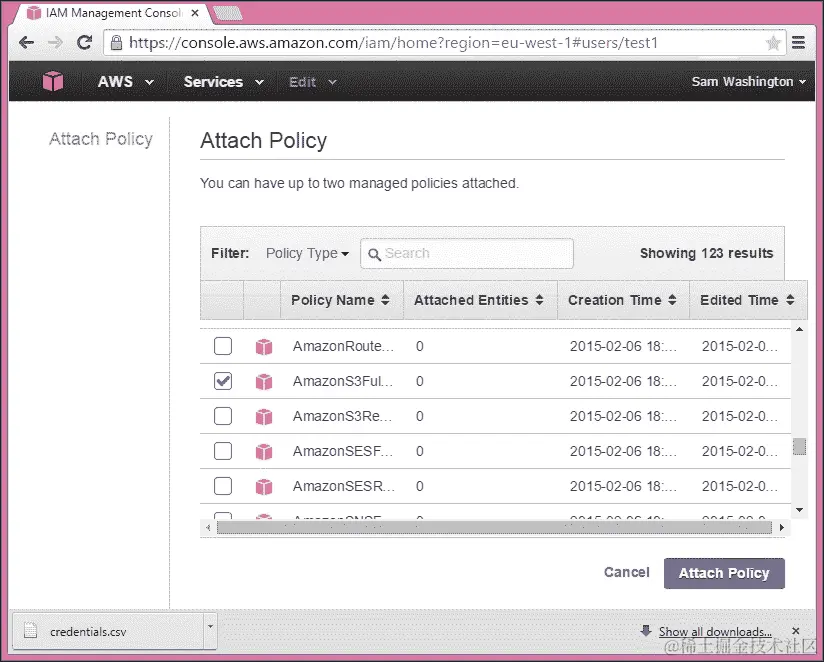
Task: Open Show all downloads link
Action: click(x=714, y=631)
